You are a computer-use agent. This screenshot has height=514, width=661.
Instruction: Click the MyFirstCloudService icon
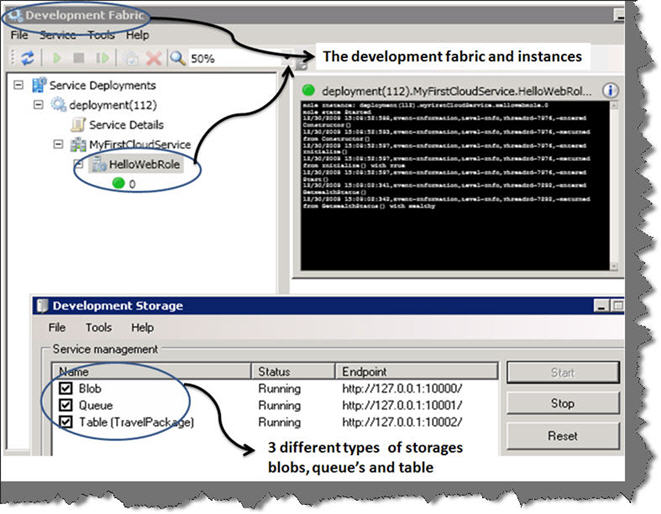point(78,144)
